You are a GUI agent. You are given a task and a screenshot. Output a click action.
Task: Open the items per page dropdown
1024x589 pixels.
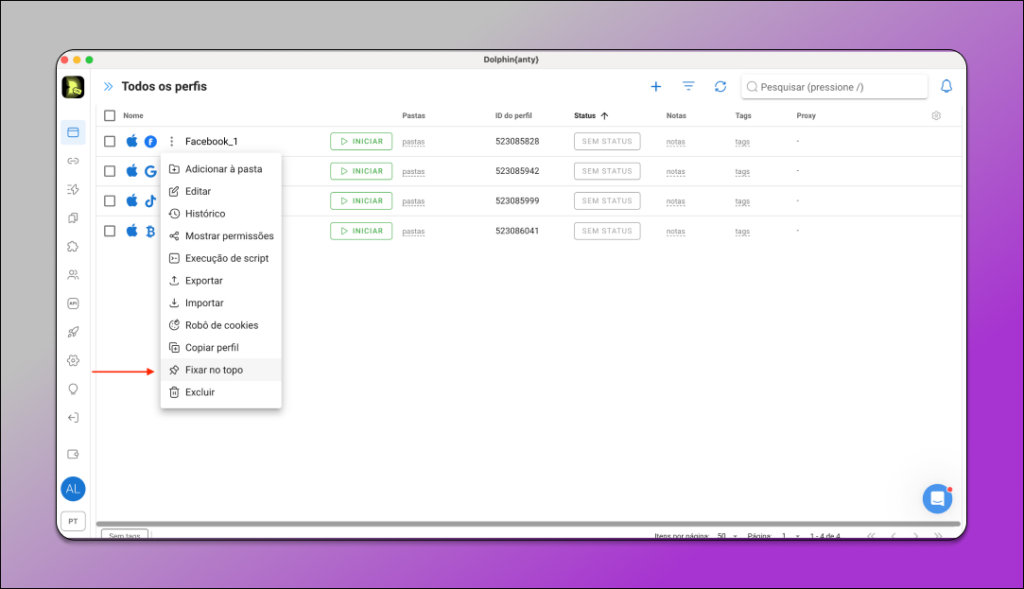[x=728, y=536]
